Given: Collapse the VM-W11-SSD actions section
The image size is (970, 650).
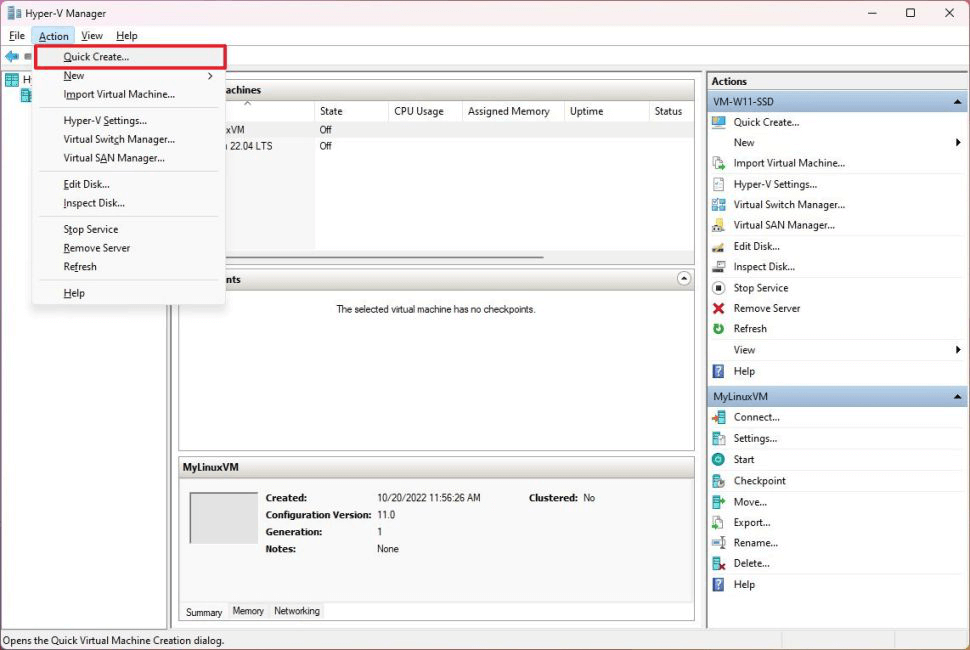Looking at the screenshot, I should [957, 100].
